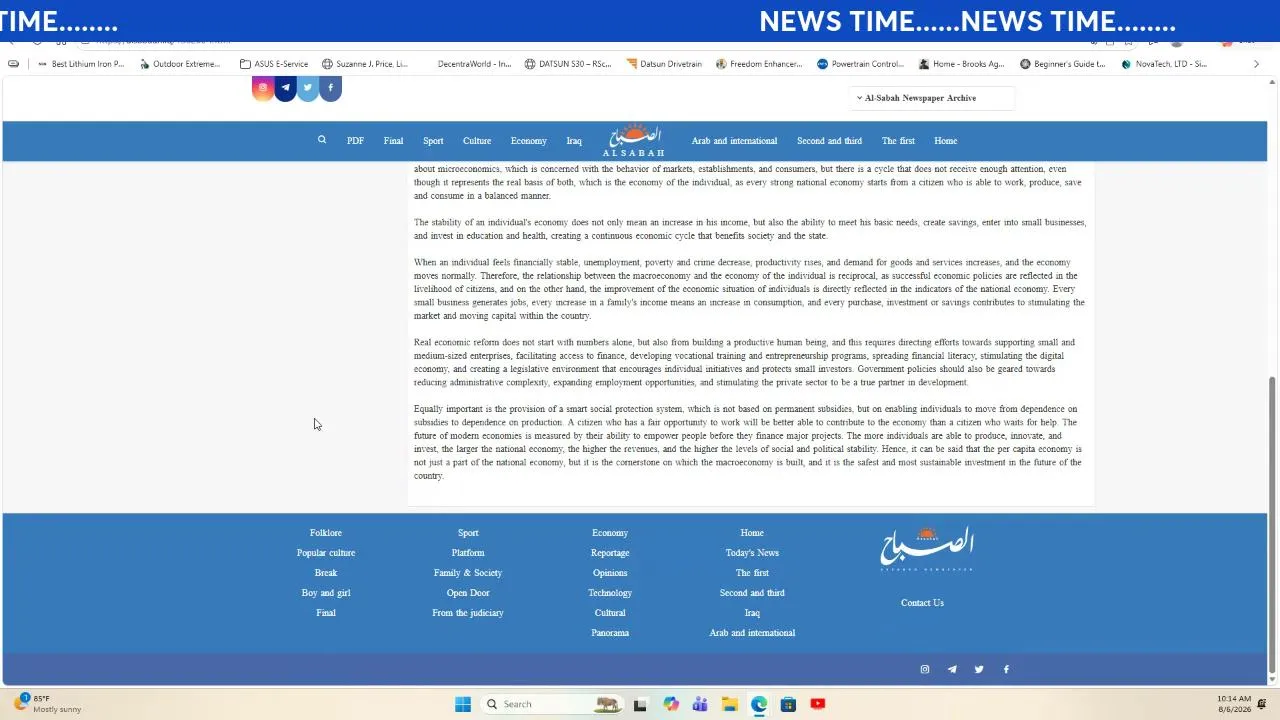
Task: Open the Sport section in the navigation bar
Action: click(x=433, y=141)
